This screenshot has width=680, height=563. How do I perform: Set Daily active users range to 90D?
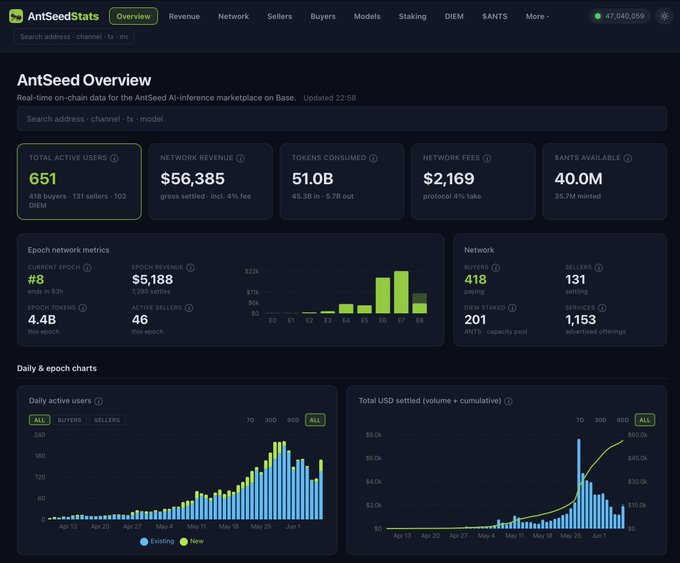[x=293, y=420]
